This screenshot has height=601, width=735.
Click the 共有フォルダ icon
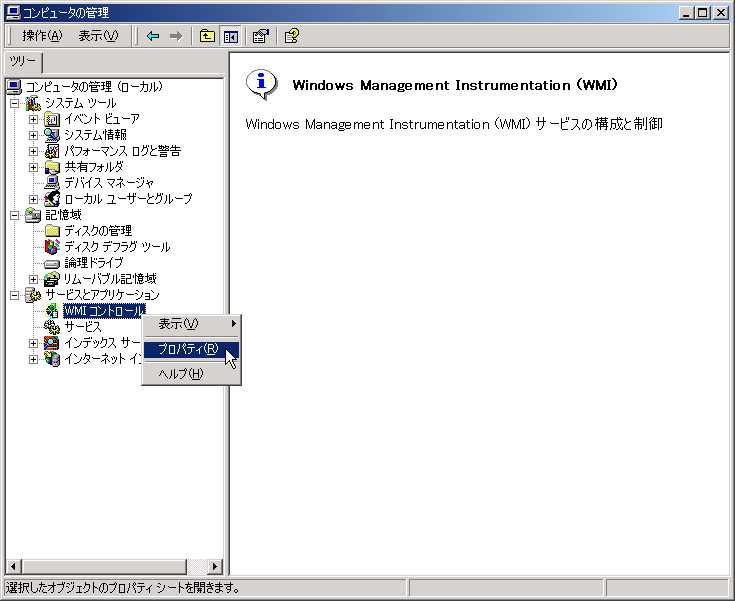tap(52, 167)
